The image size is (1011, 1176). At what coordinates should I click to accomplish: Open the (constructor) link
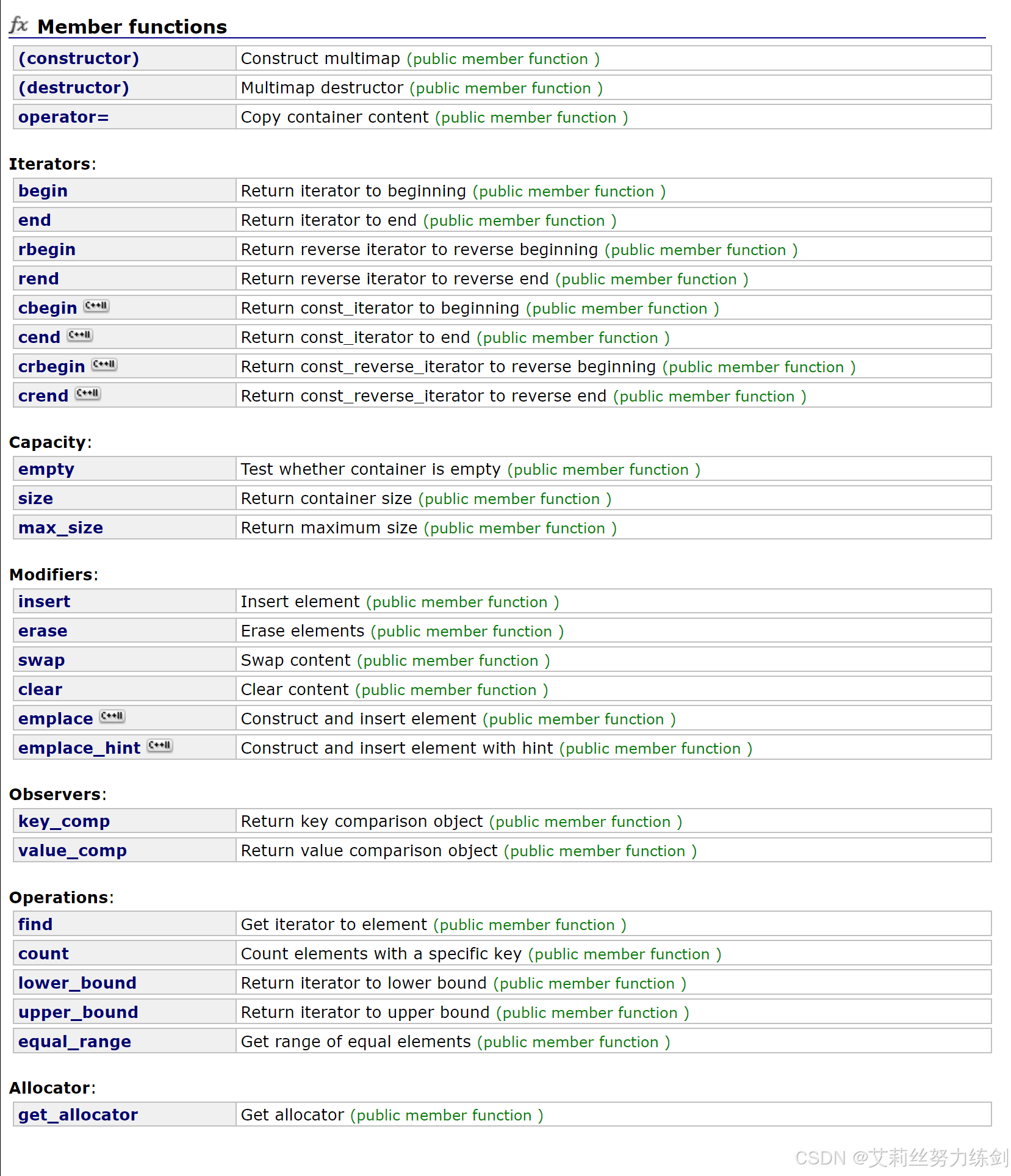(79, 59)
